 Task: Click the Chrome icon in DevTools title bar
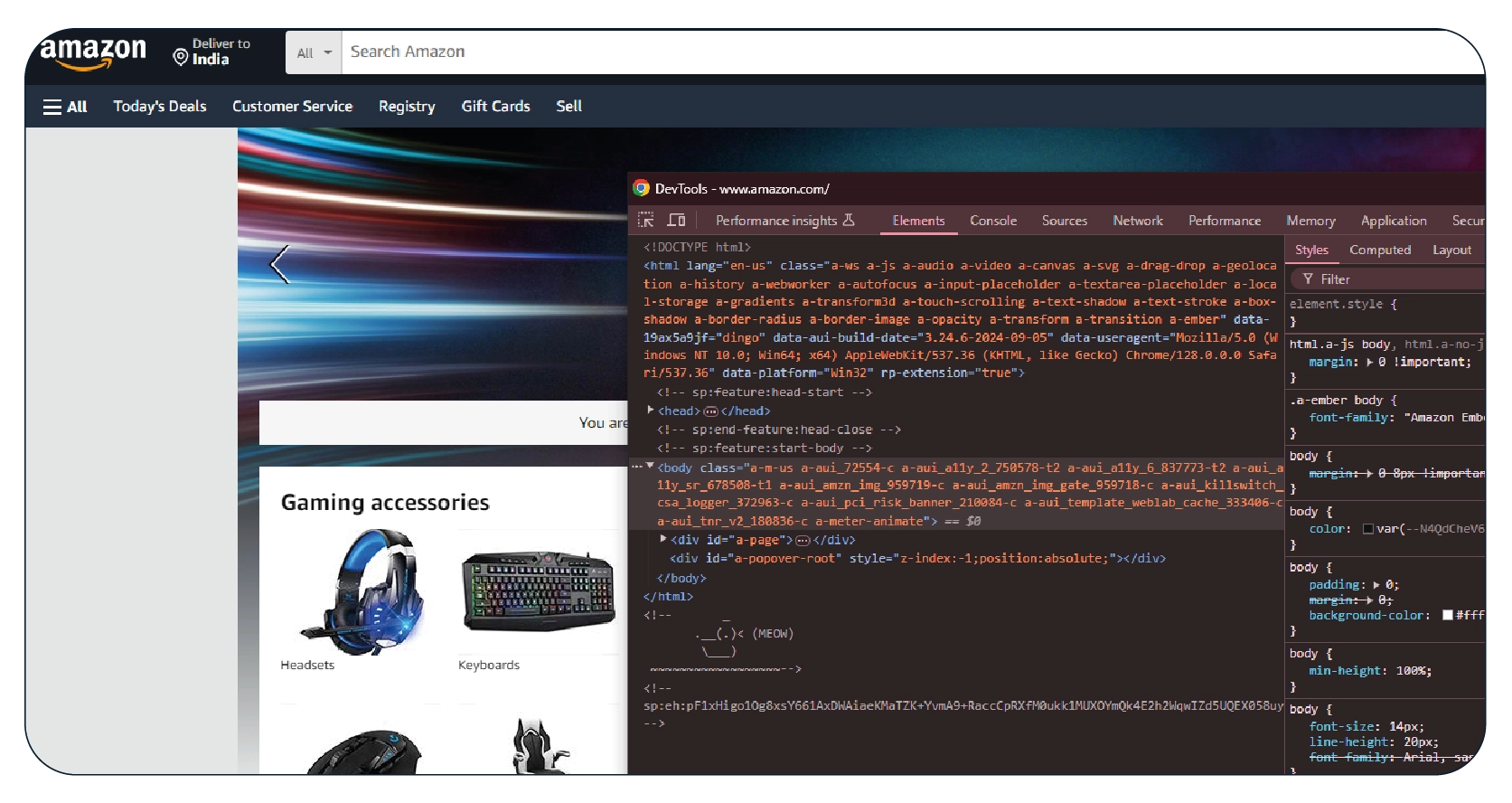point(642,188)
